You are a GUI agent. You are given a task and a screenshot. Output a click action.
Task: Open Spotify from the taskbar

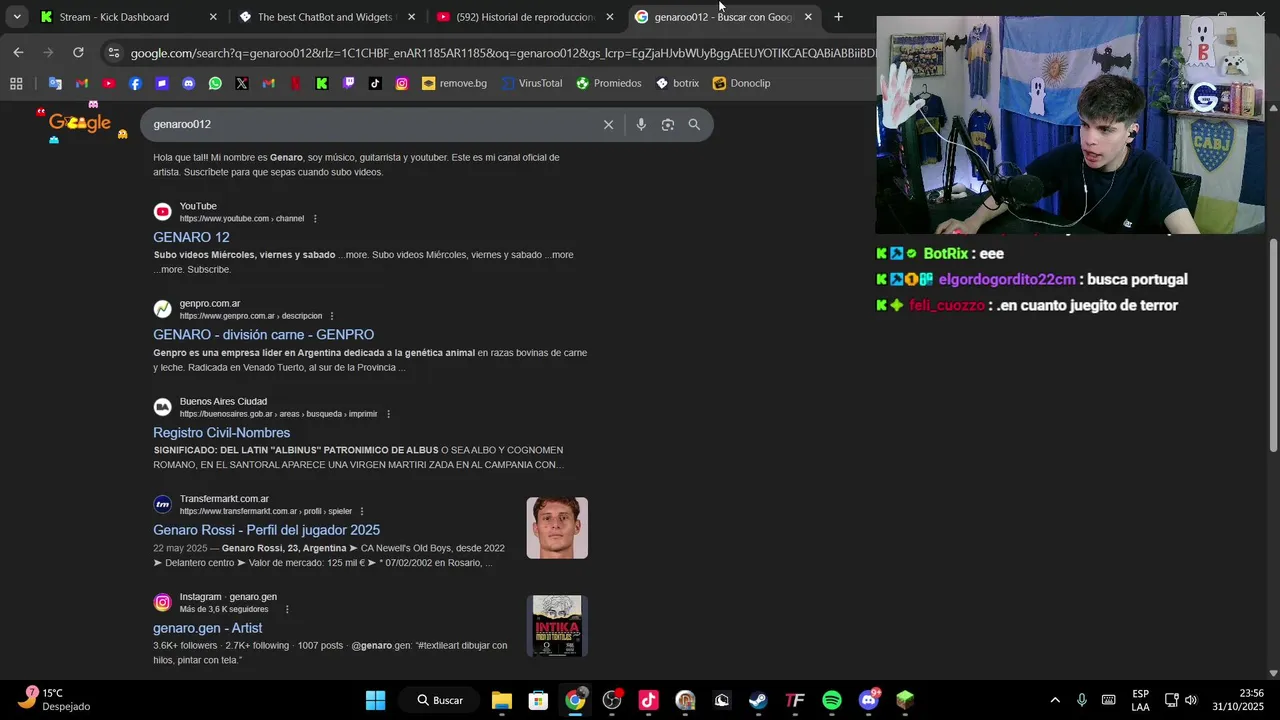coord(832,700)
